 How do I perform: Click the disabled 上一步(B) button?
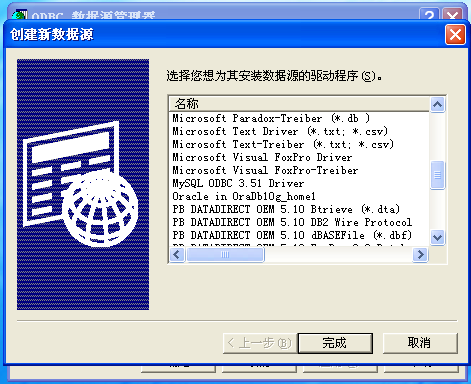coord(260,343)
